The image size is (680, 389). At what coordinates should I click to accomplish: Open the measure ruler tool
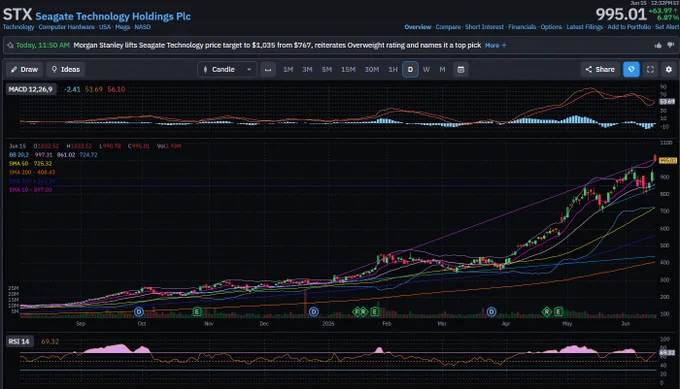[268, 69]
